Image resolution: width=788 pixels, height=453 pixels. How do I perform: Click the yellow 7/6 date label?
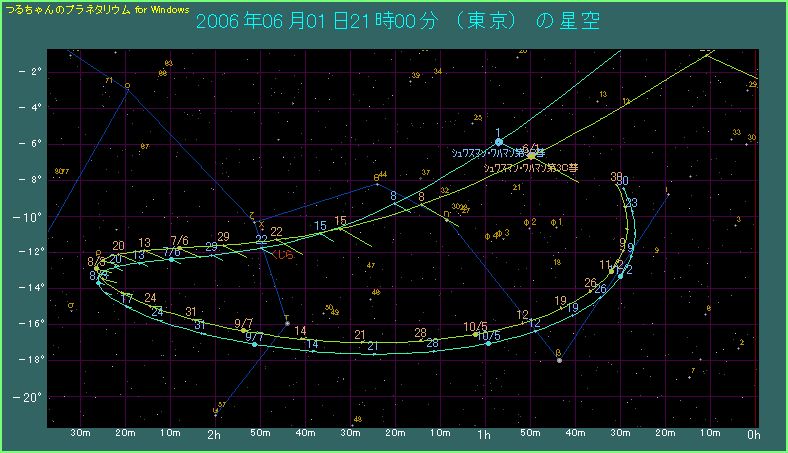click(x=180, y=241)
